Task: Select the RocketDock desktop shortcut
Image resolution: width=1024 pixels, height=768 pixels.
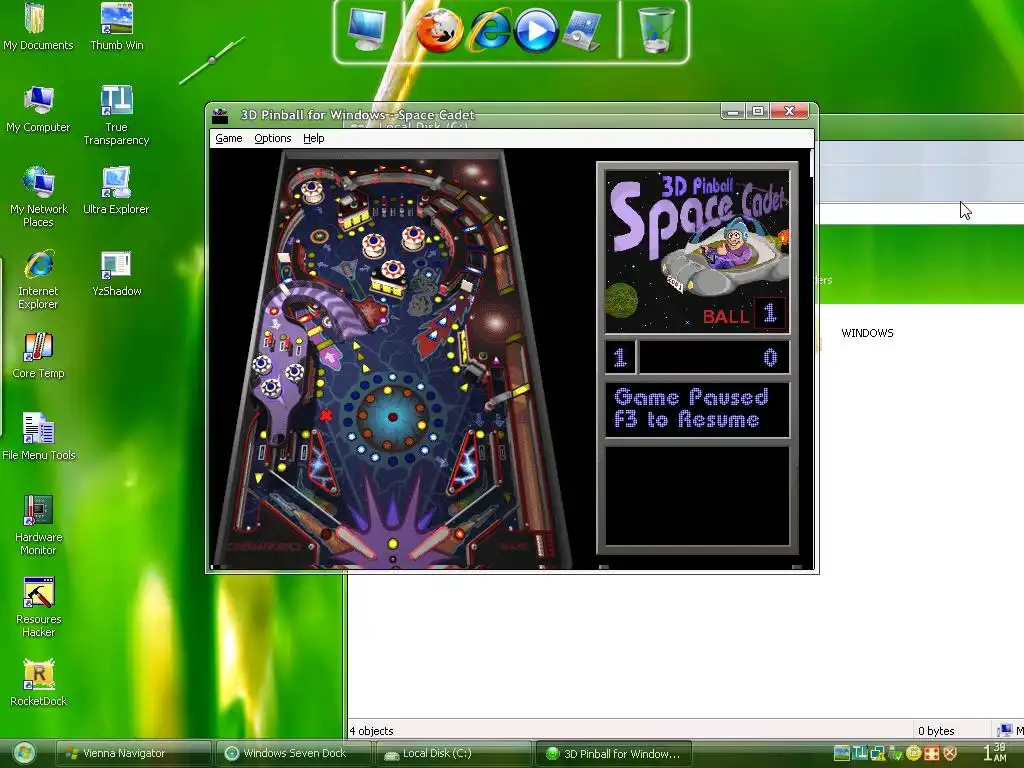Action: point(39,684)
